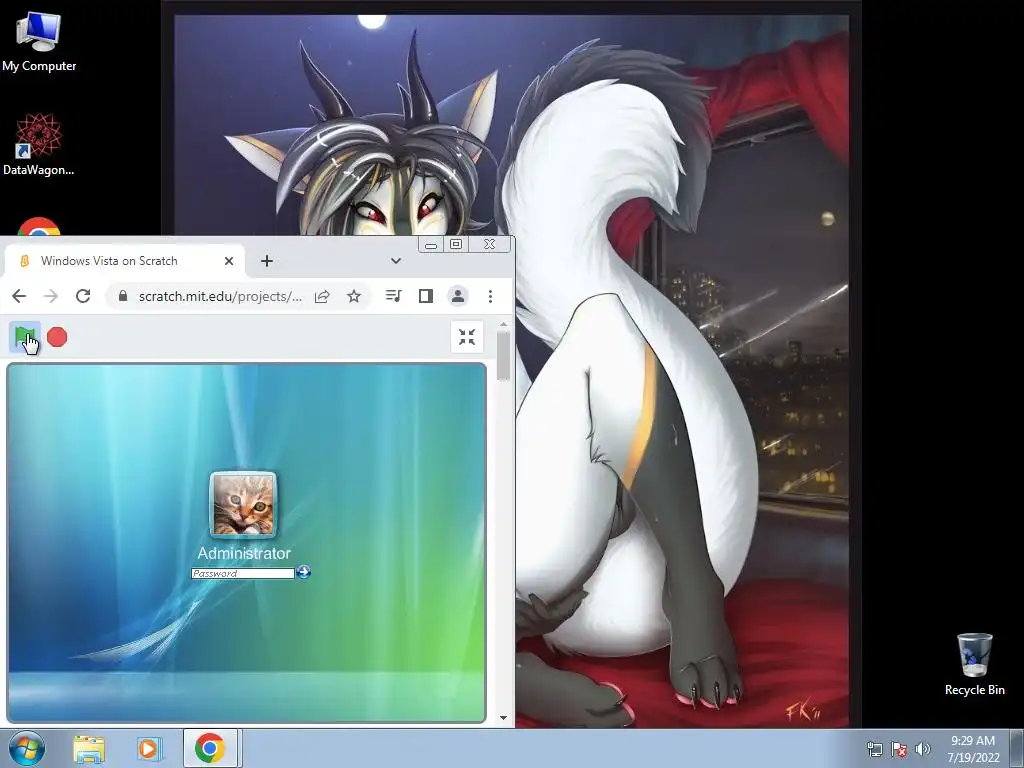Viewport: 1024px width, 768px height.
Task: Click scrollbar up arrow in Chrome
Action: [503, 324]
